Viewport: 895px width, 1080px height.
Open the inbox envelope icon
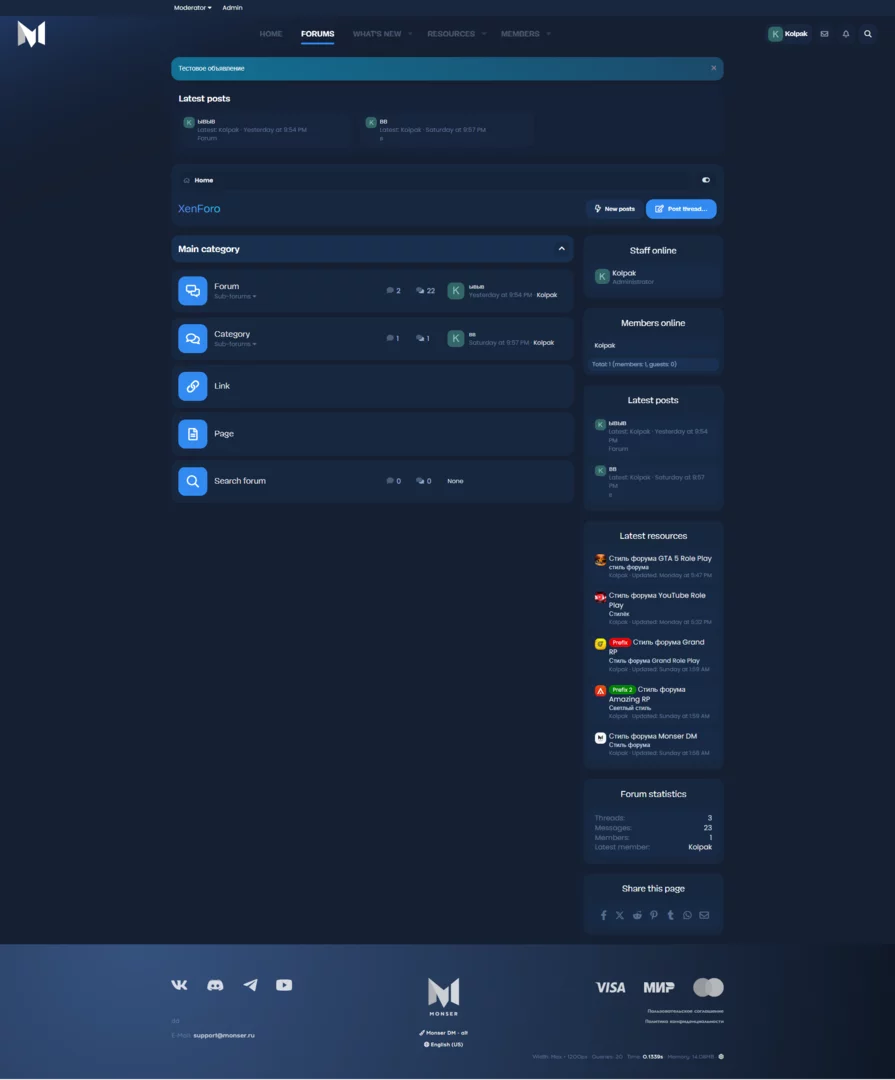(x=824, y=34)
